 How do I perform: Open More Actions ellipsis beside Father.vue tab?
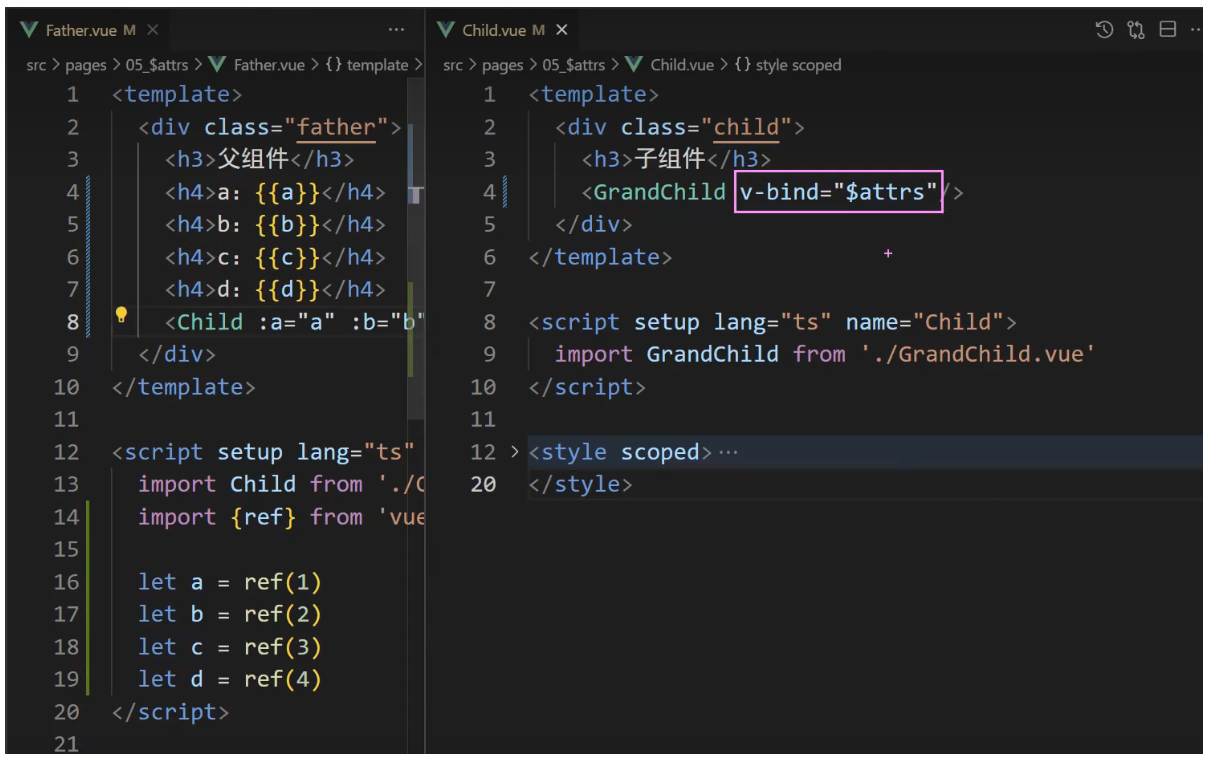[396, 30]
